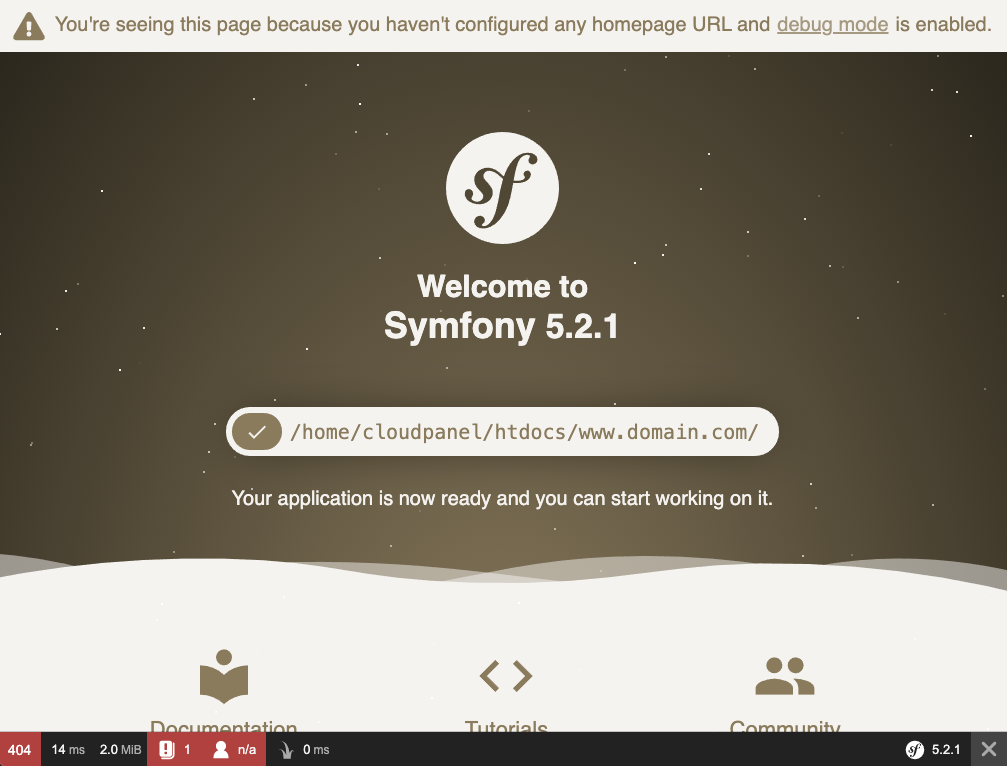
Task: Open the 14 ms request time panel
Action: (x=68, y=749)
